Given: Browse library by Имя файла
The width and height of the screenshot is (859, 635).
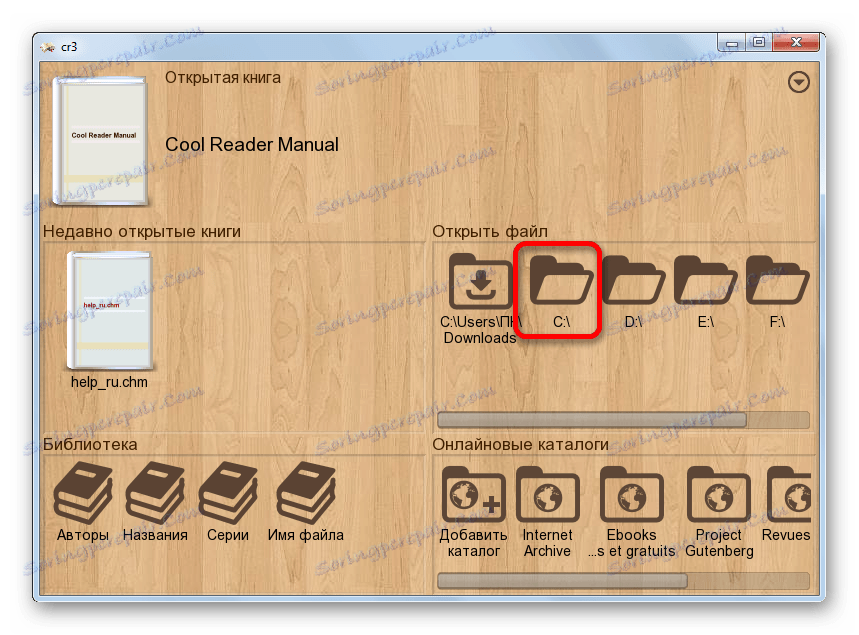Looking at the screenshot, I should pos(306,493).
